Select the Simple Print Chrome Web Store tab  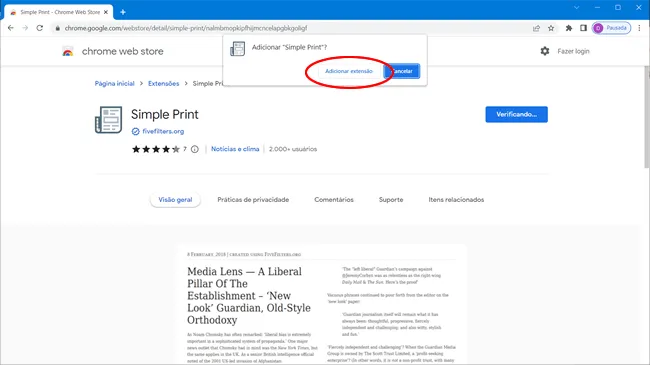[59, 12]
